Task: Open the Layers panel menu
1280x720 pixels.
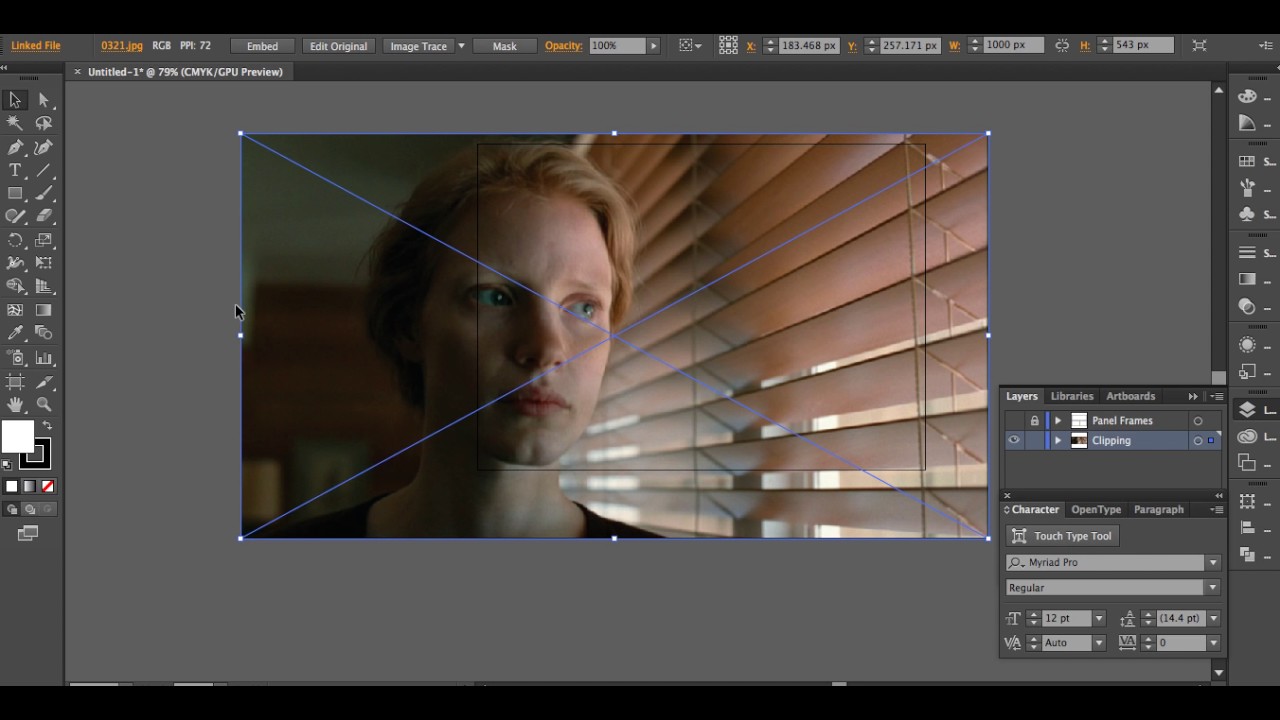Action: [1216, 397]
